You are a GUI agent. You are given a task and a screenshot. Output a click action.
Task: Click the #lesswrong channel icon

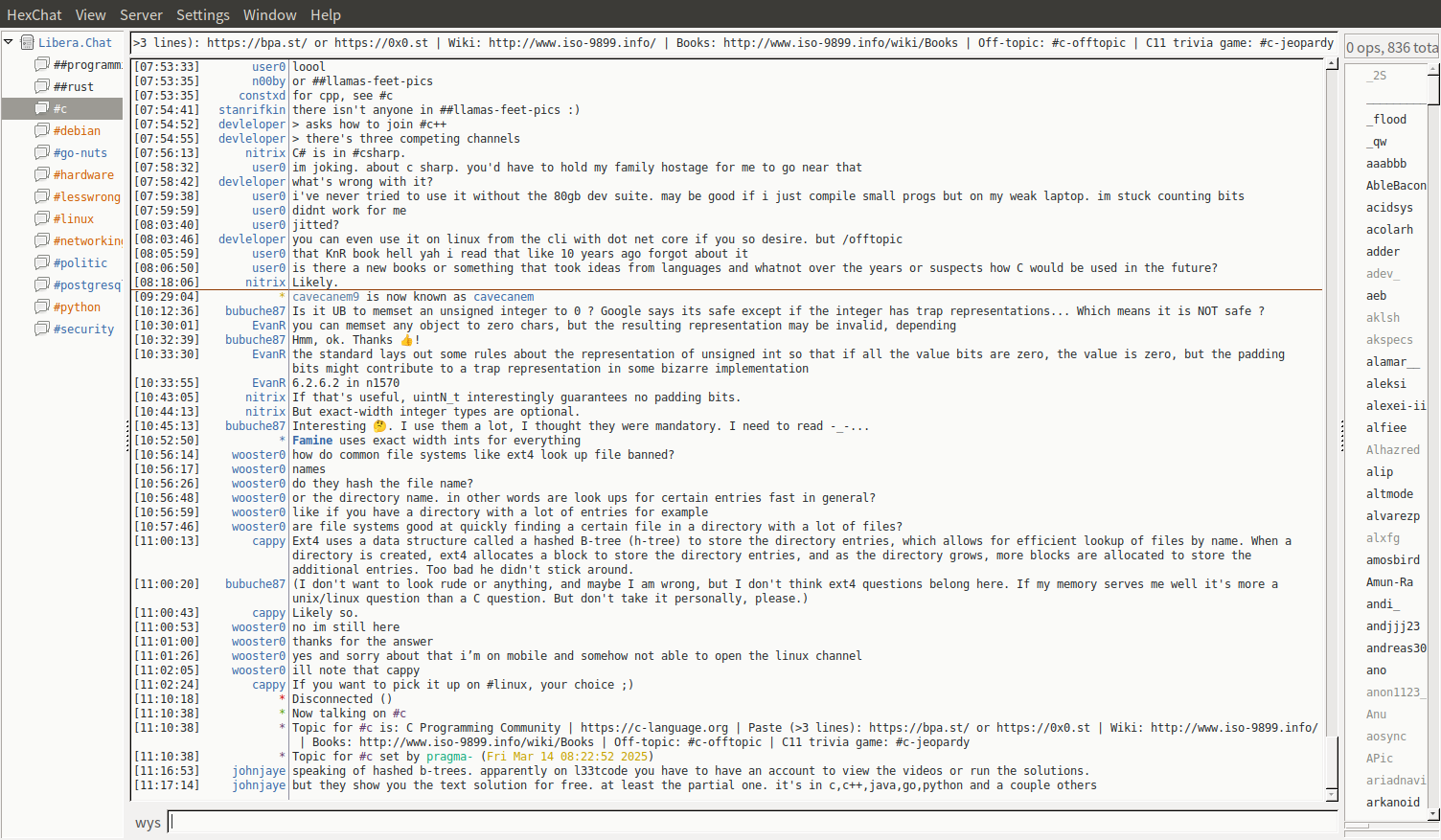click(42, 196)
